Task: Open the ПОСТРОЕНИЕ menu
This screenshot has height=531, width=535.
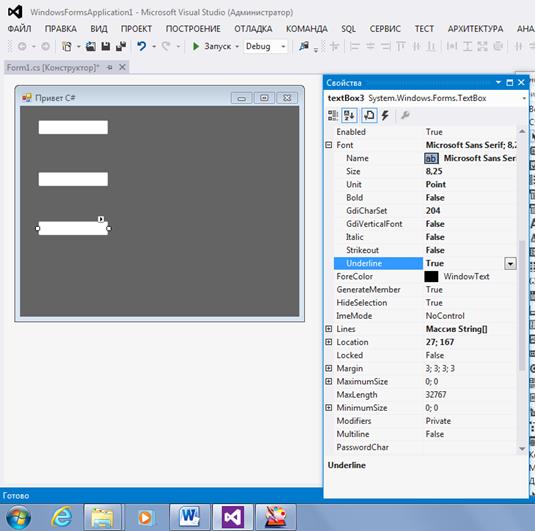Action: 193,29
